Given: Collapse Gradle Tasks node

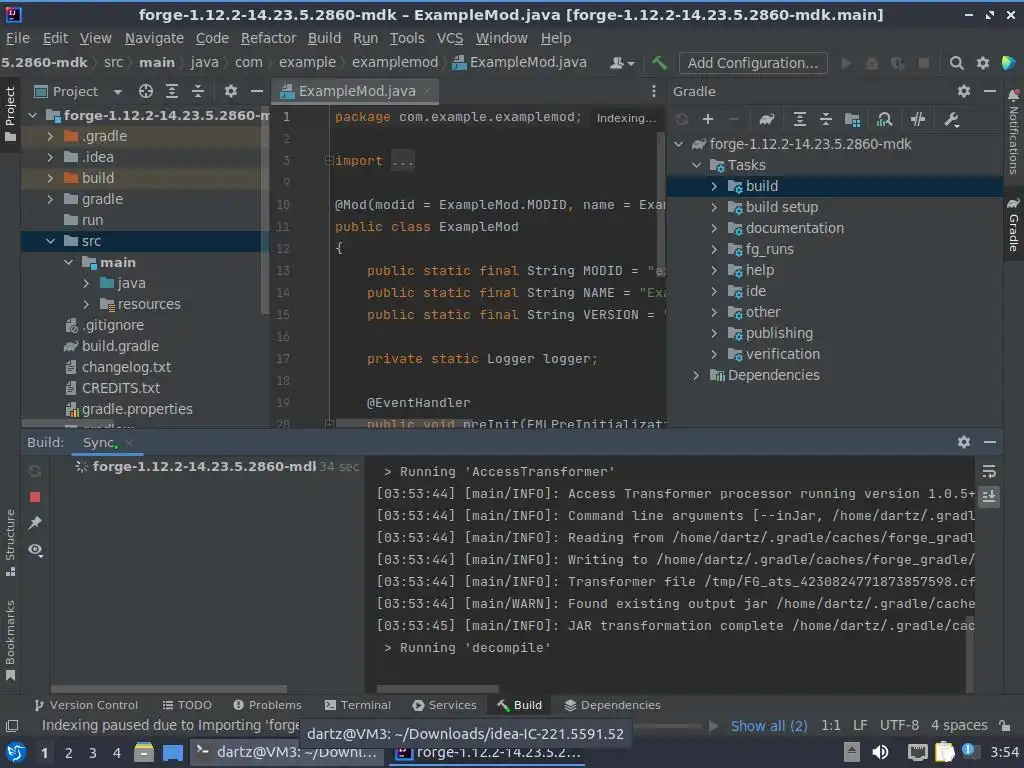Looking at the screenshot, I should coord(696,165).
